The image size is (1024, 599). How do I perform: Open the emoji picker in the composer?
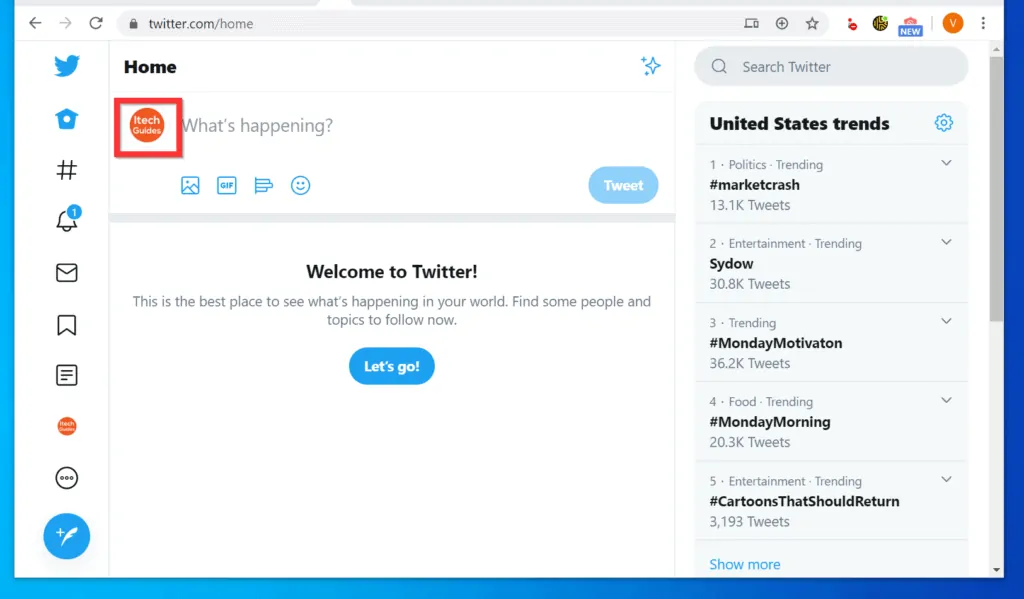click(300, 185)
